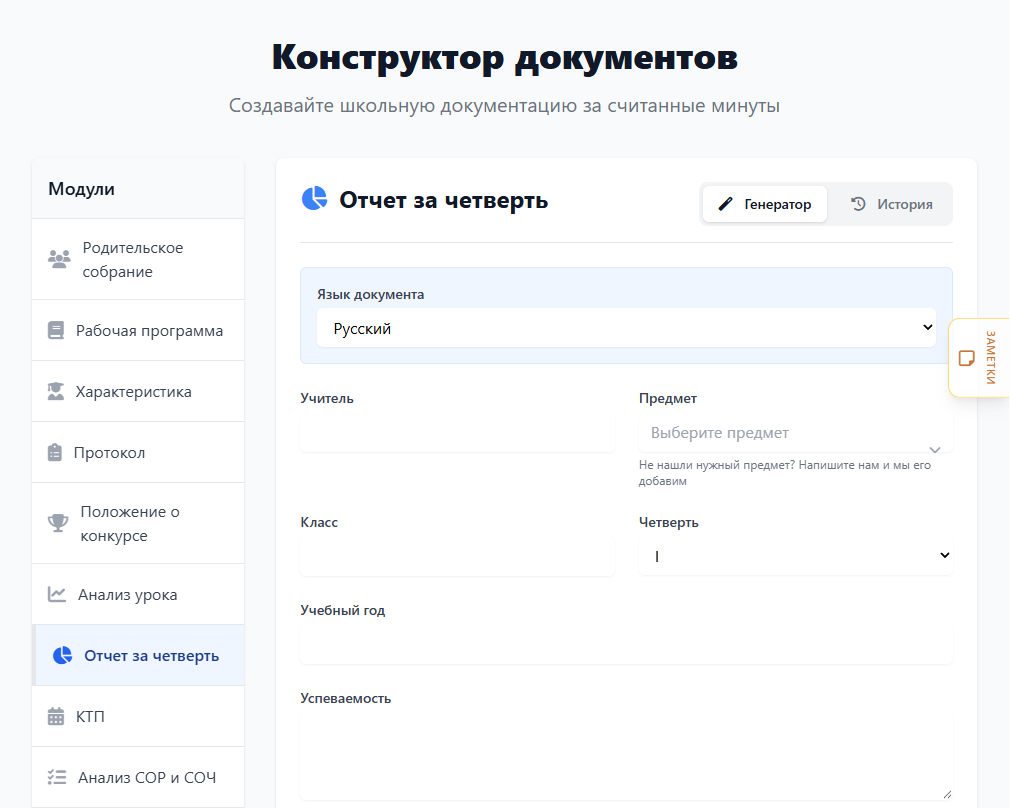
Task: Click the Учитель input field
Action: [x=457, y=433]
